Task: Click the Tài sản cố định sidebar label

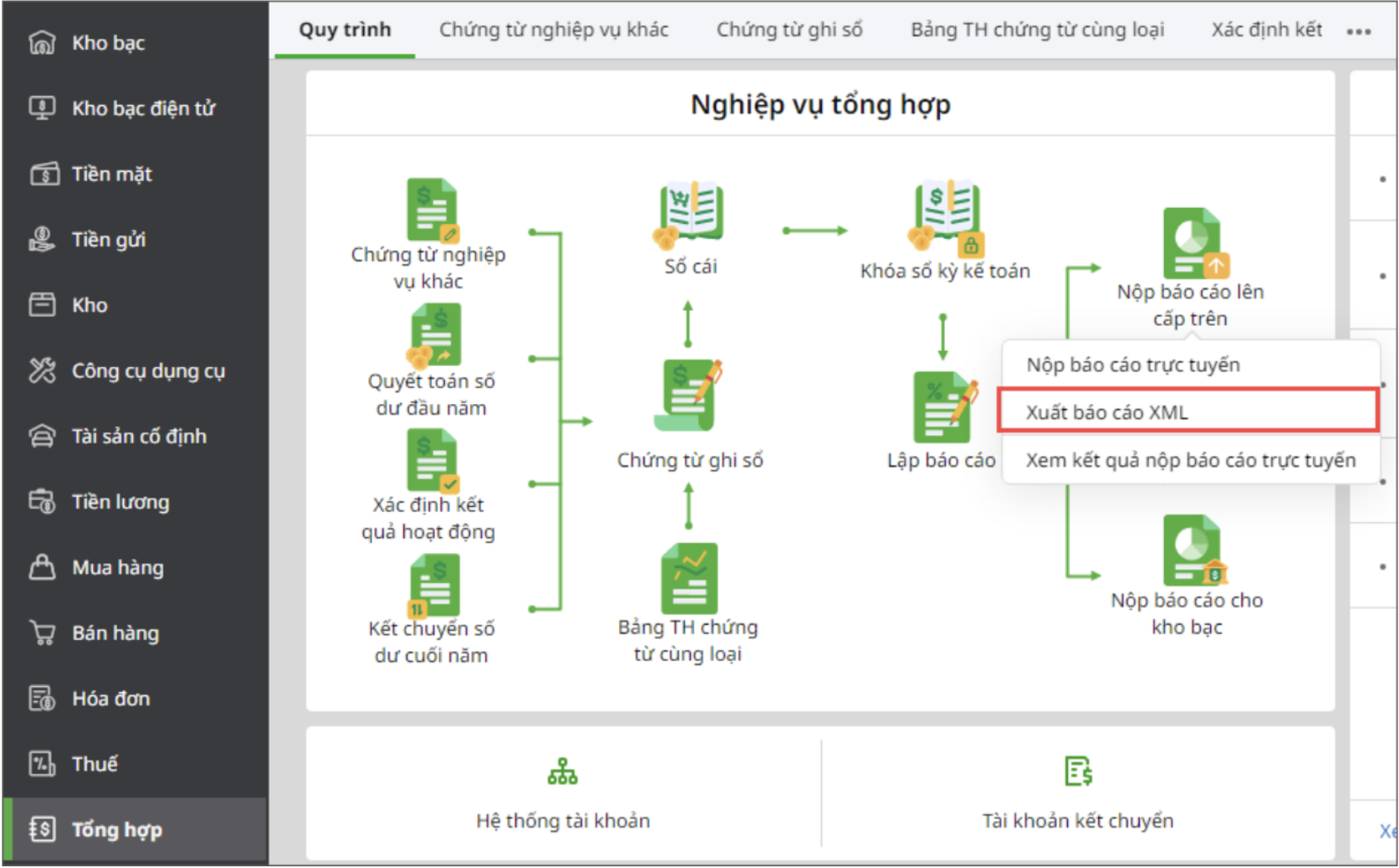Action: 139,436
